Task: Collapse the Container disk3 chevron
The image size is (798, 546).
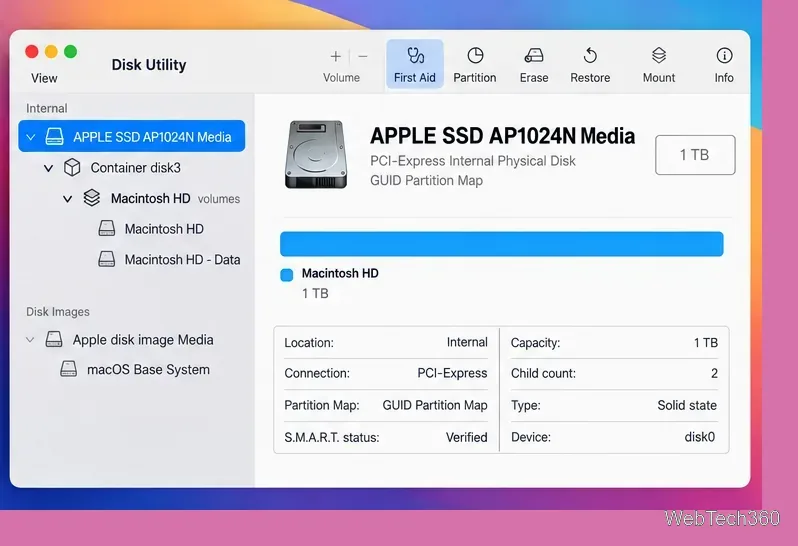Action: (48, 168)
